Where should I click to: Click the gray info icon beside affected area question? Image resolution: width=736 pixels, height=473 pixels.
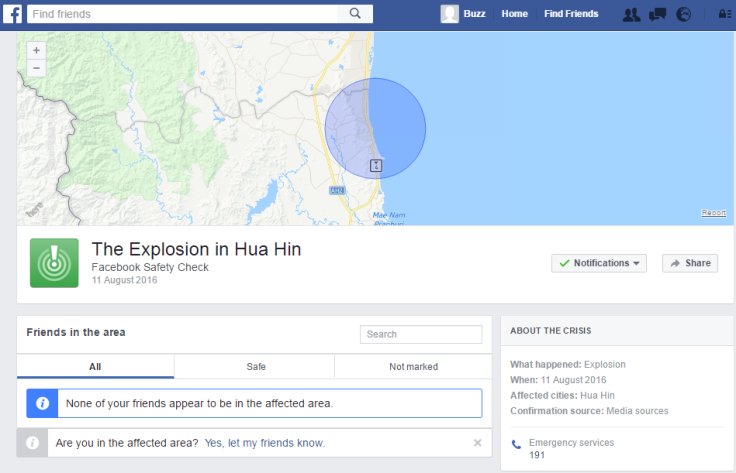[x=32, y=442]
